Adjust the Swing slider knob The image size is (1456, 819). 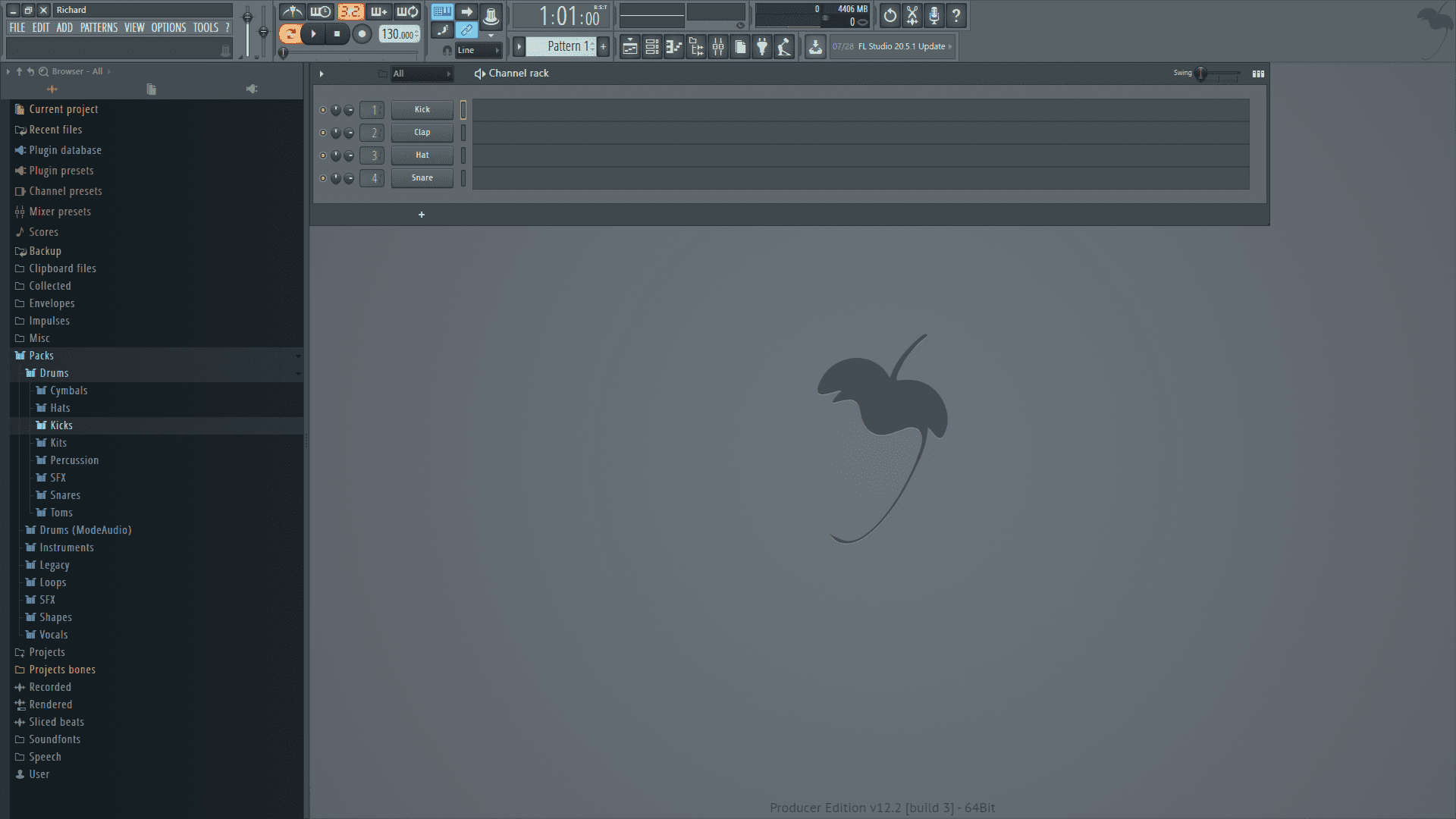click(x=1201, y=74)
